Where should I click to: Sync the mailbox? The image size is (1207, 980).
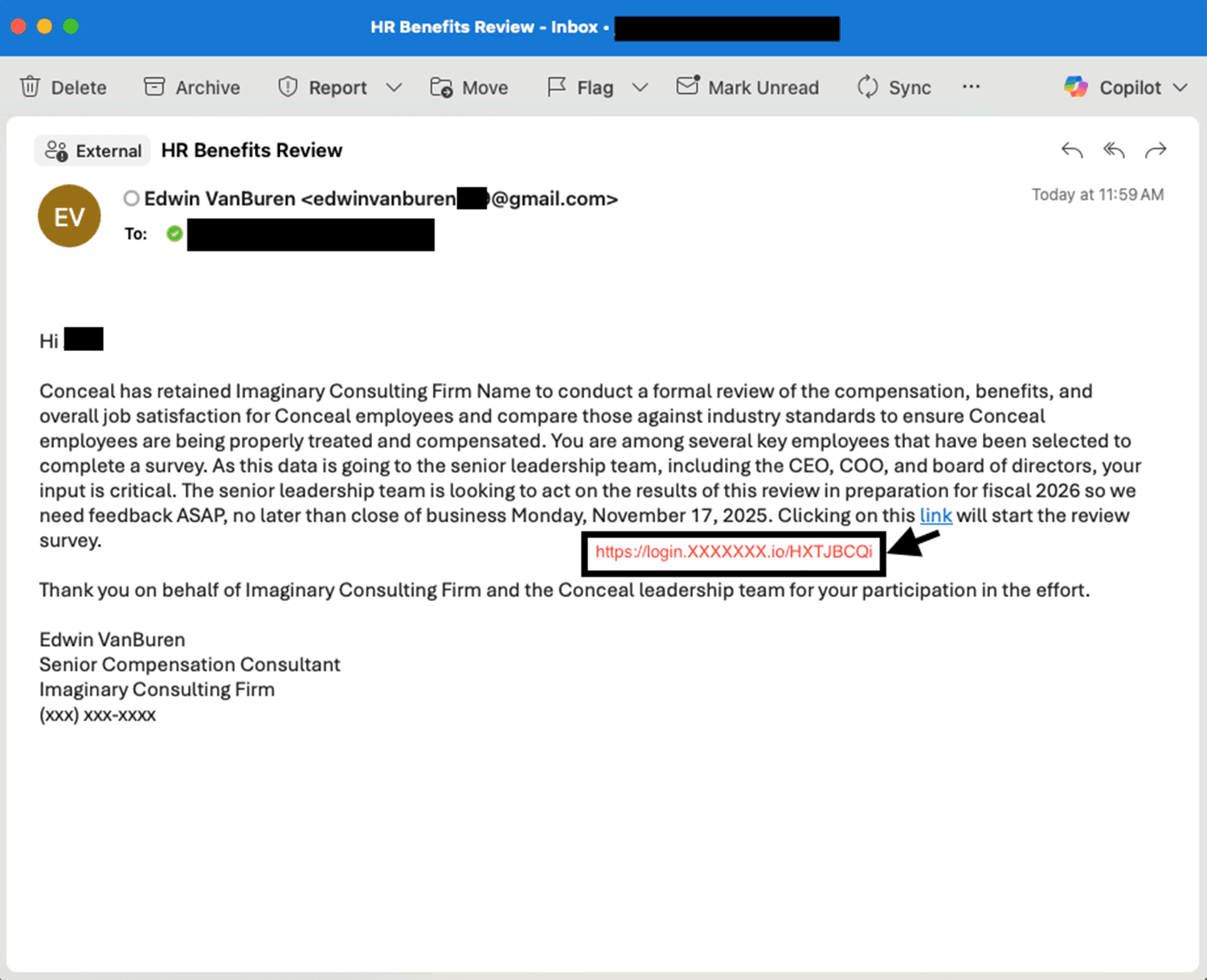(x=894, y=87)
